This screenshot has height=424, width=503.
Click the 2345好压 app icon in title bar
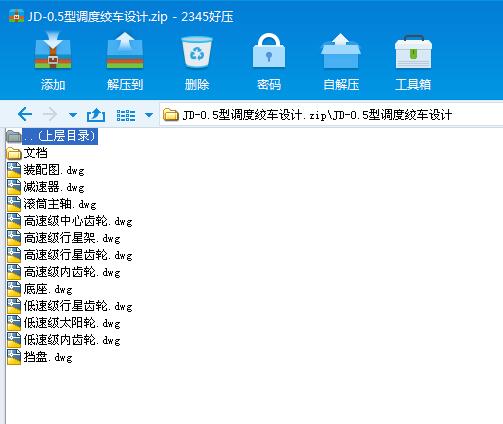[16, 16]
